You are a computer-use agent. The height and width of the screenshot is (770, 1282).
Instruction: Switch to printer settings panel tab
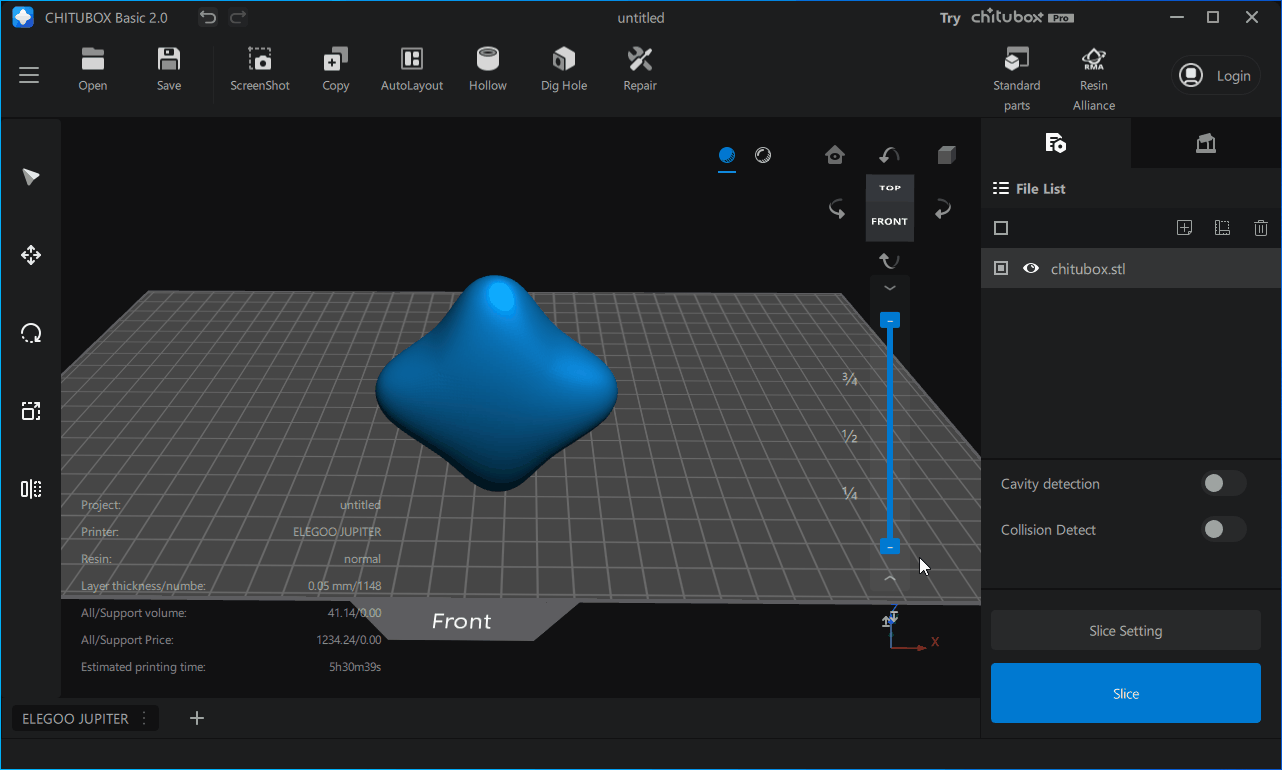click(1206, 143)
